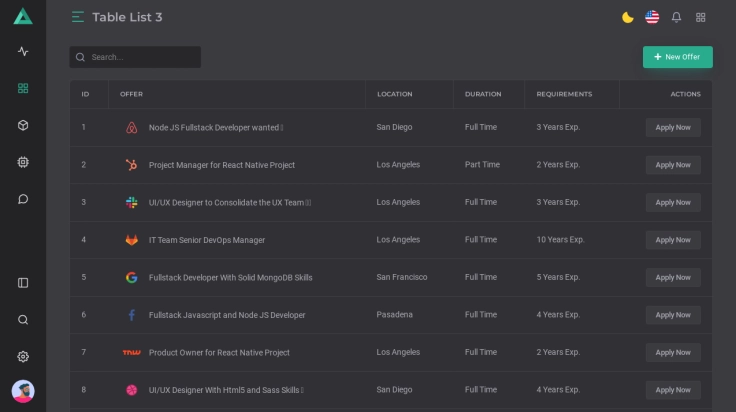Open the activity pulse sidebar icon

pos(23,51)
